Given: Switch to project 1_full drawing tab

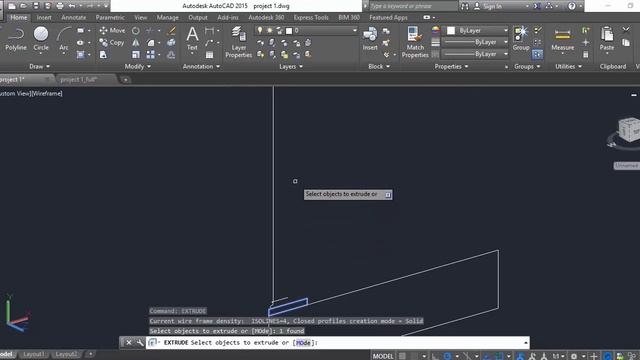Looking at the screenshot, I should 78,80.
